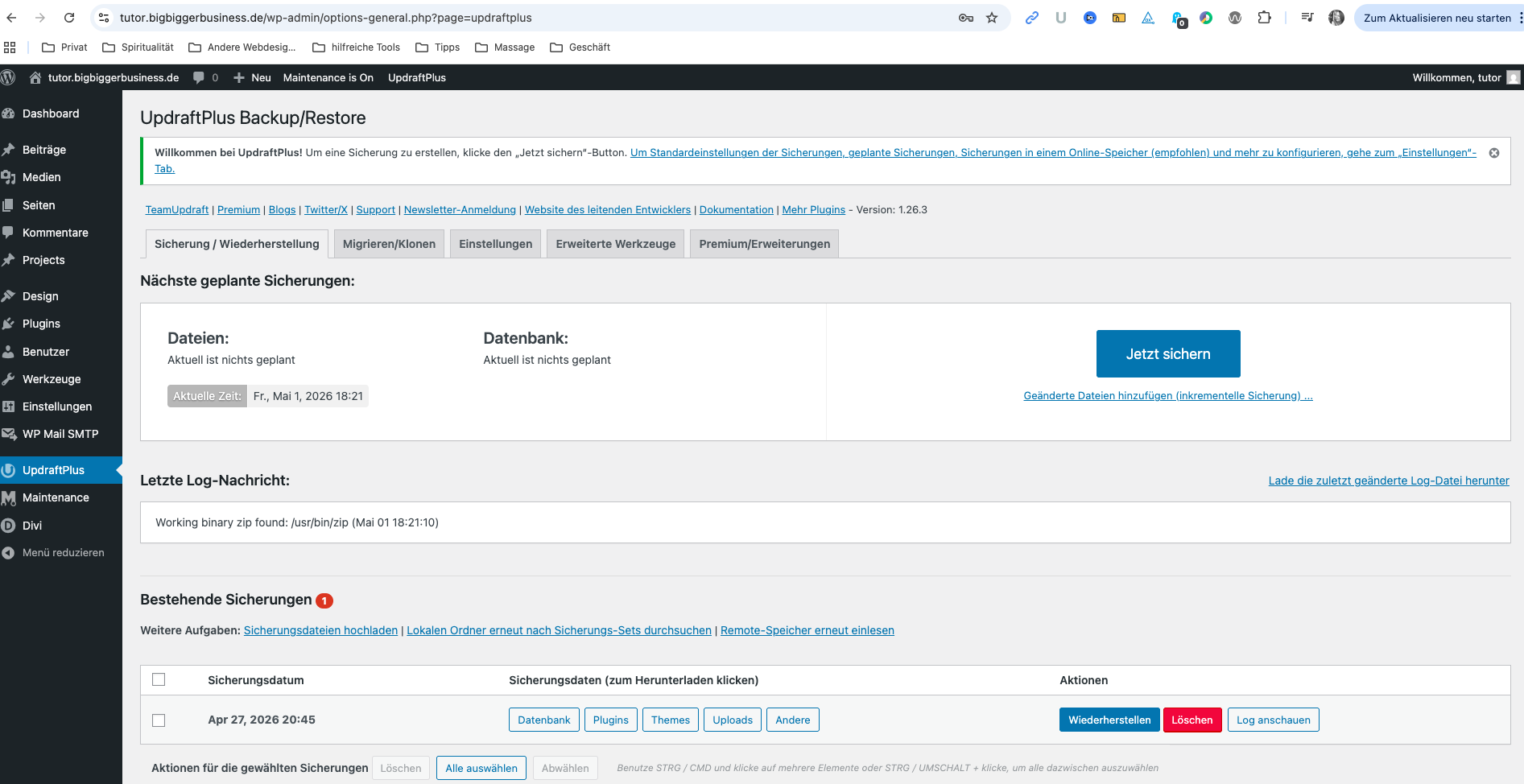The image size is (1524, 784).
Task: Open the saved passwords key icon
Action: pos(966,18)
